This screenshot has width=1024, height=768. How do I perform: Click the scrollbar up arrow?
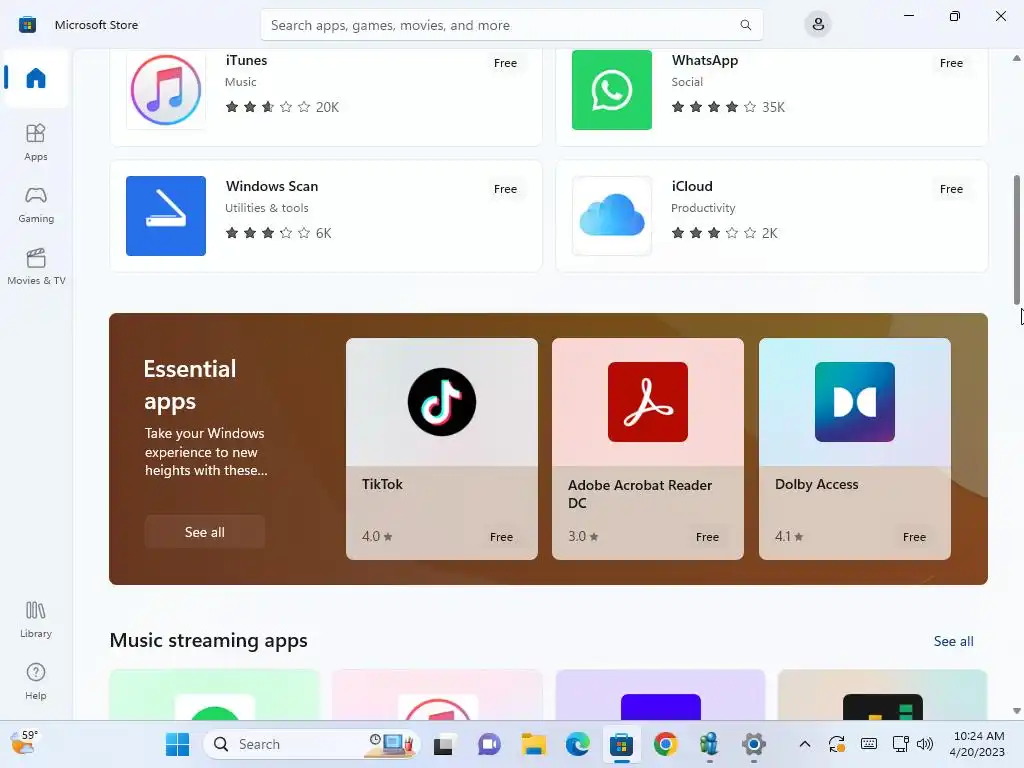click(1017, 58)
